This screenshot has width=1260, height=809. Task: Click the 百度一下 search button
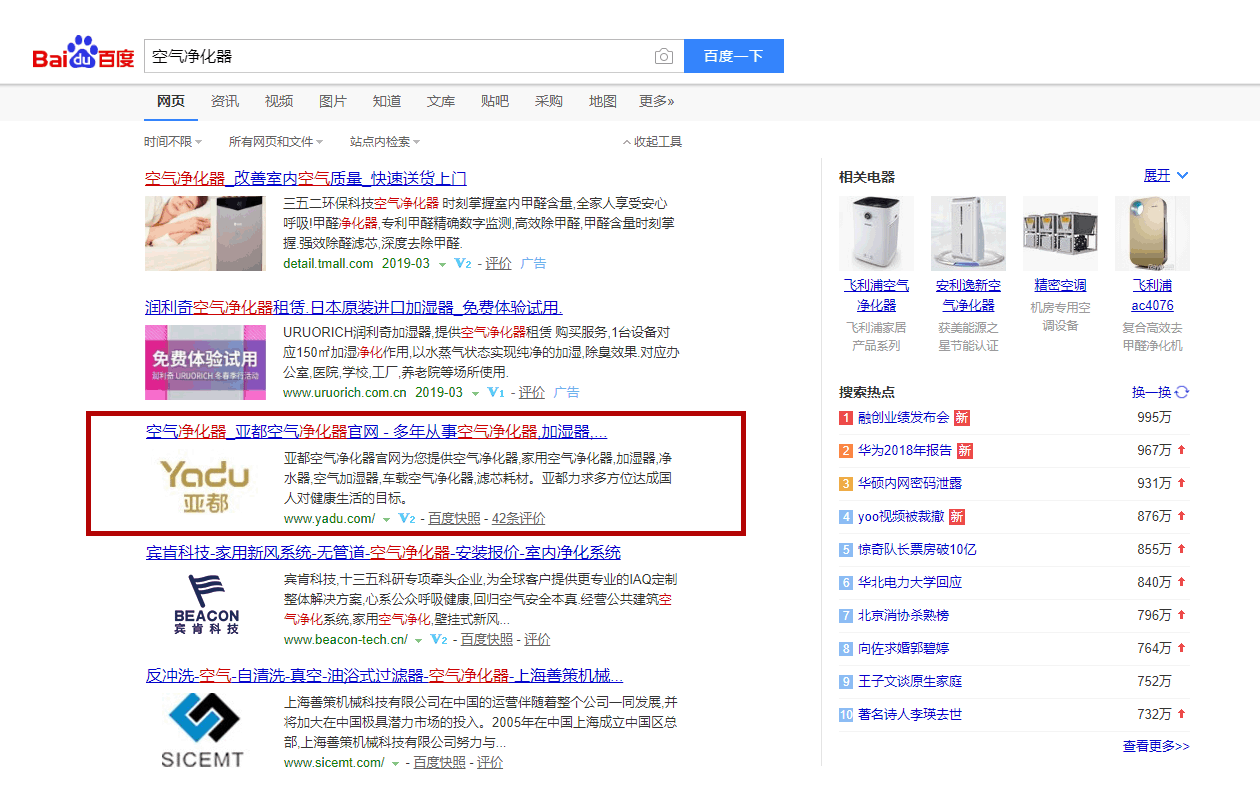coord(734,56)
